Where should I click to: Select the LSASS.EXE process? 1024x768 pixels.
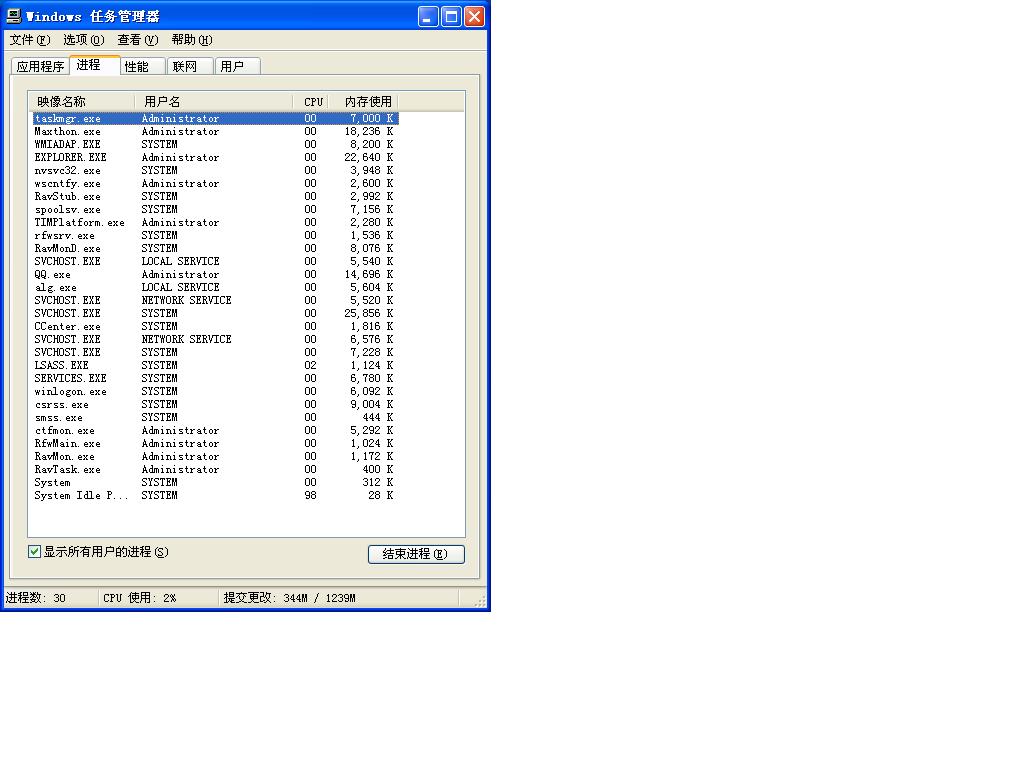click(216, 366)
